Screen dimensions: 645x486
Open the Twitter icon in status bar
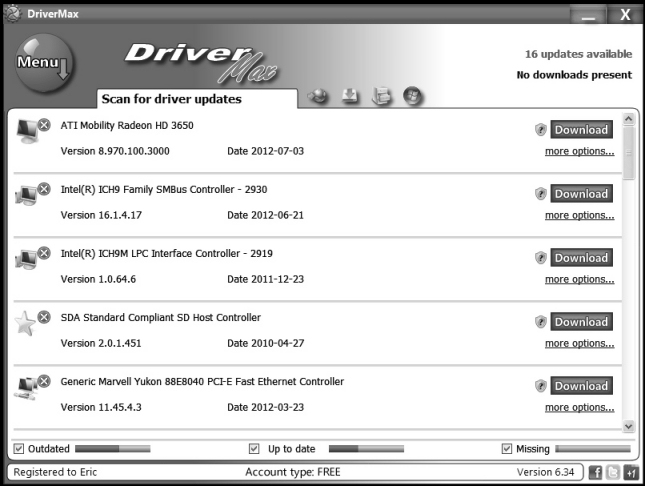(x=613, y=472)
